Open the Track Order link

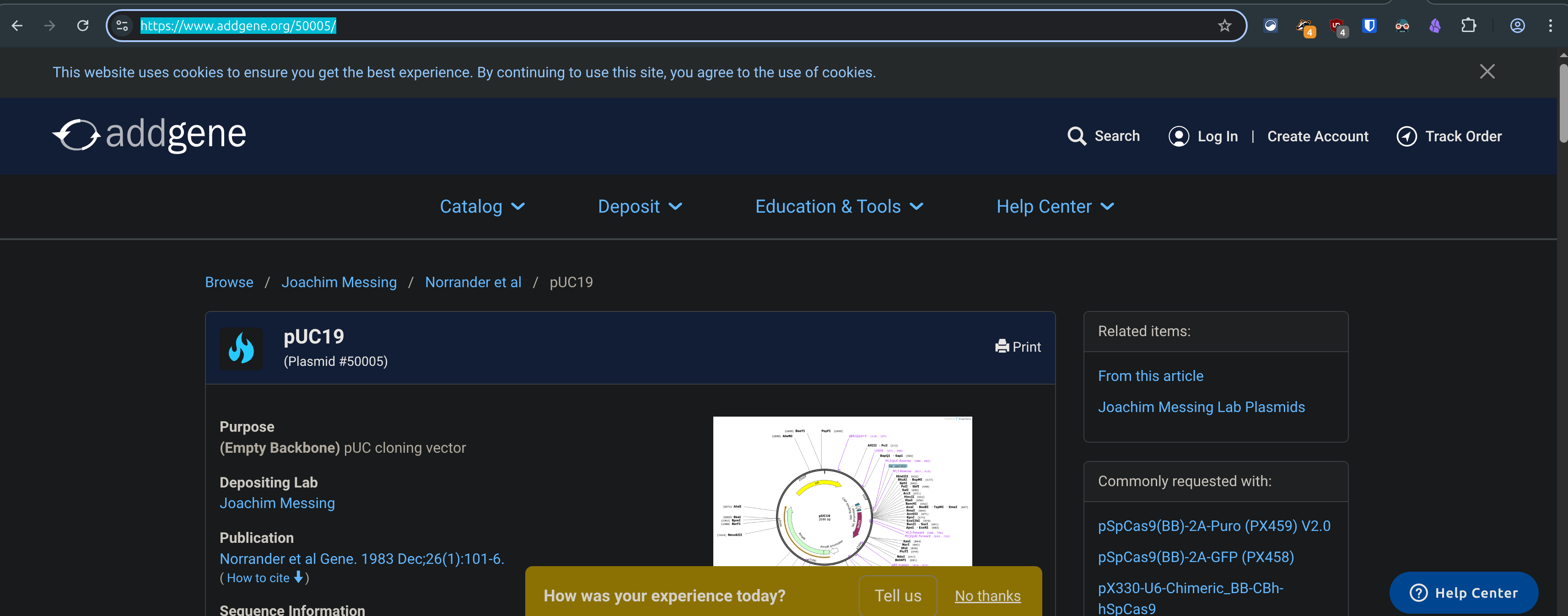point(1463,136)
